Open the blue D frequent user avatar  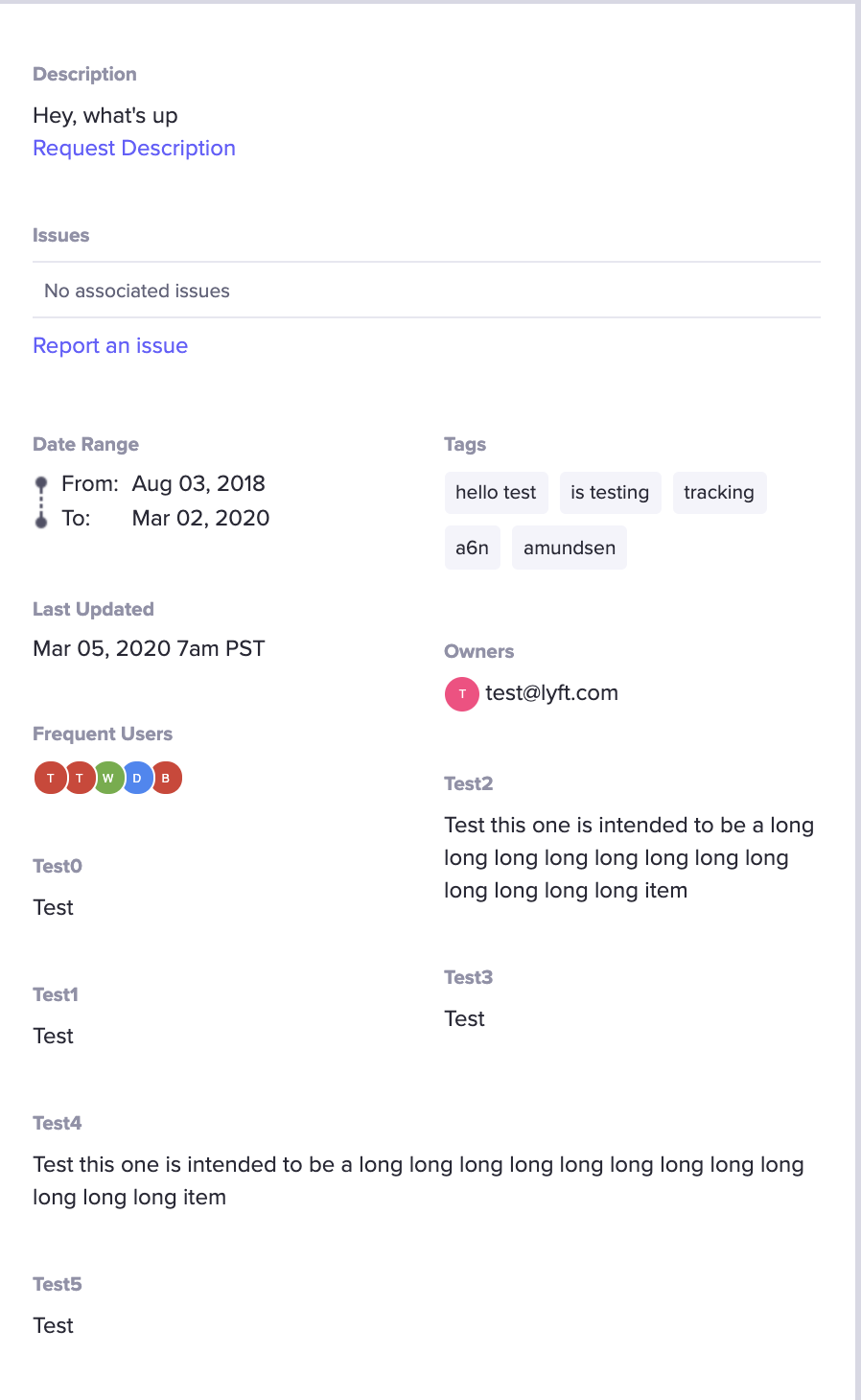point(137,778)
